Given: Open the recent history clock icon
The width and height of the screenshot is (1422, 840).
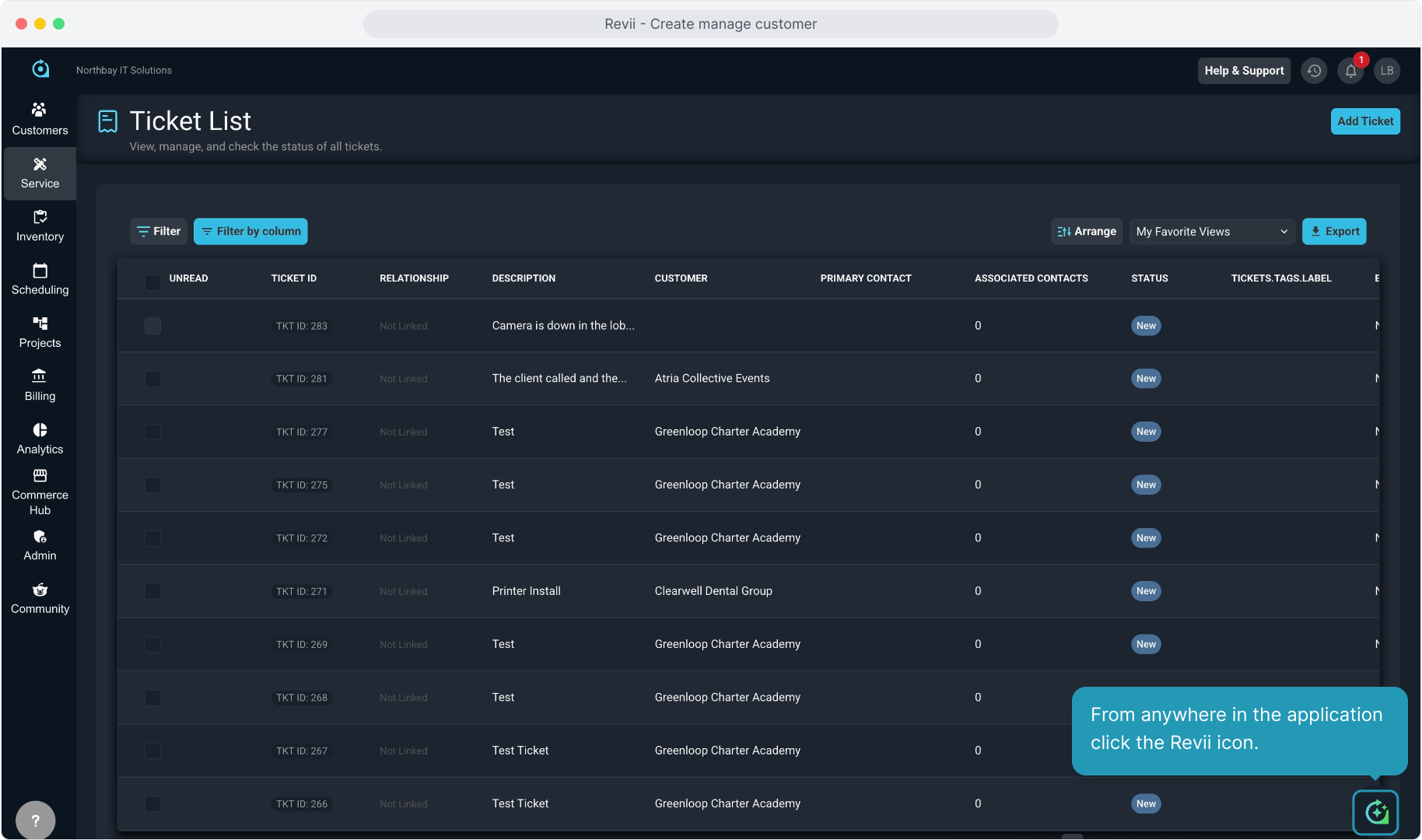Looking at the screenshot, I should tap(1314, 71).
